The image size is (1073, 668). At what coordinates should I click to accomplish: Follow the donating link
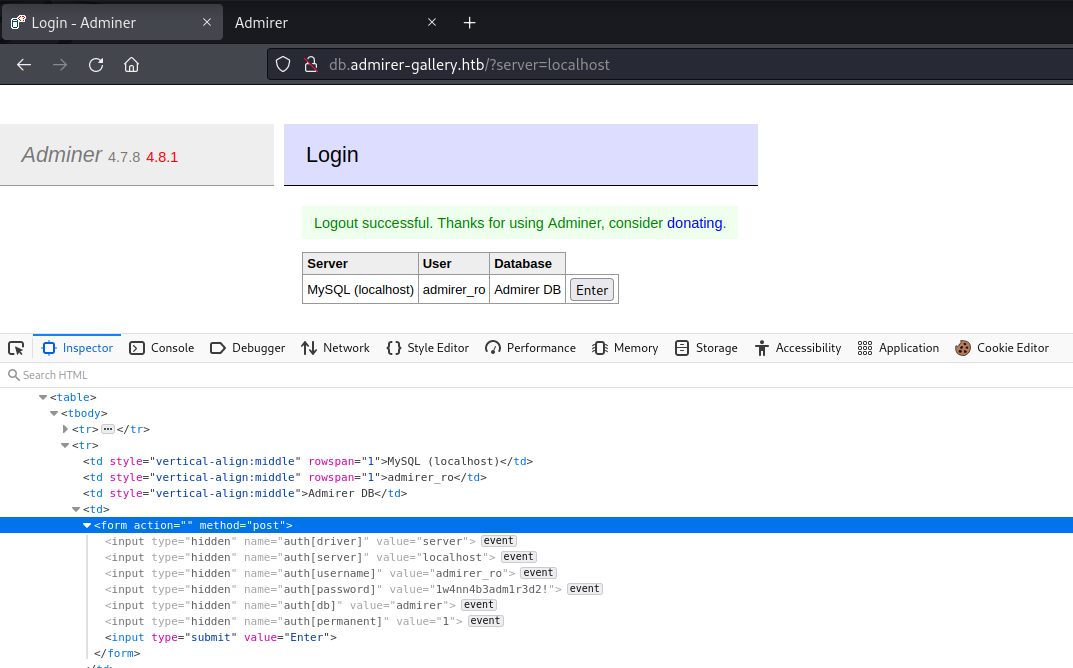coord(694,223)
